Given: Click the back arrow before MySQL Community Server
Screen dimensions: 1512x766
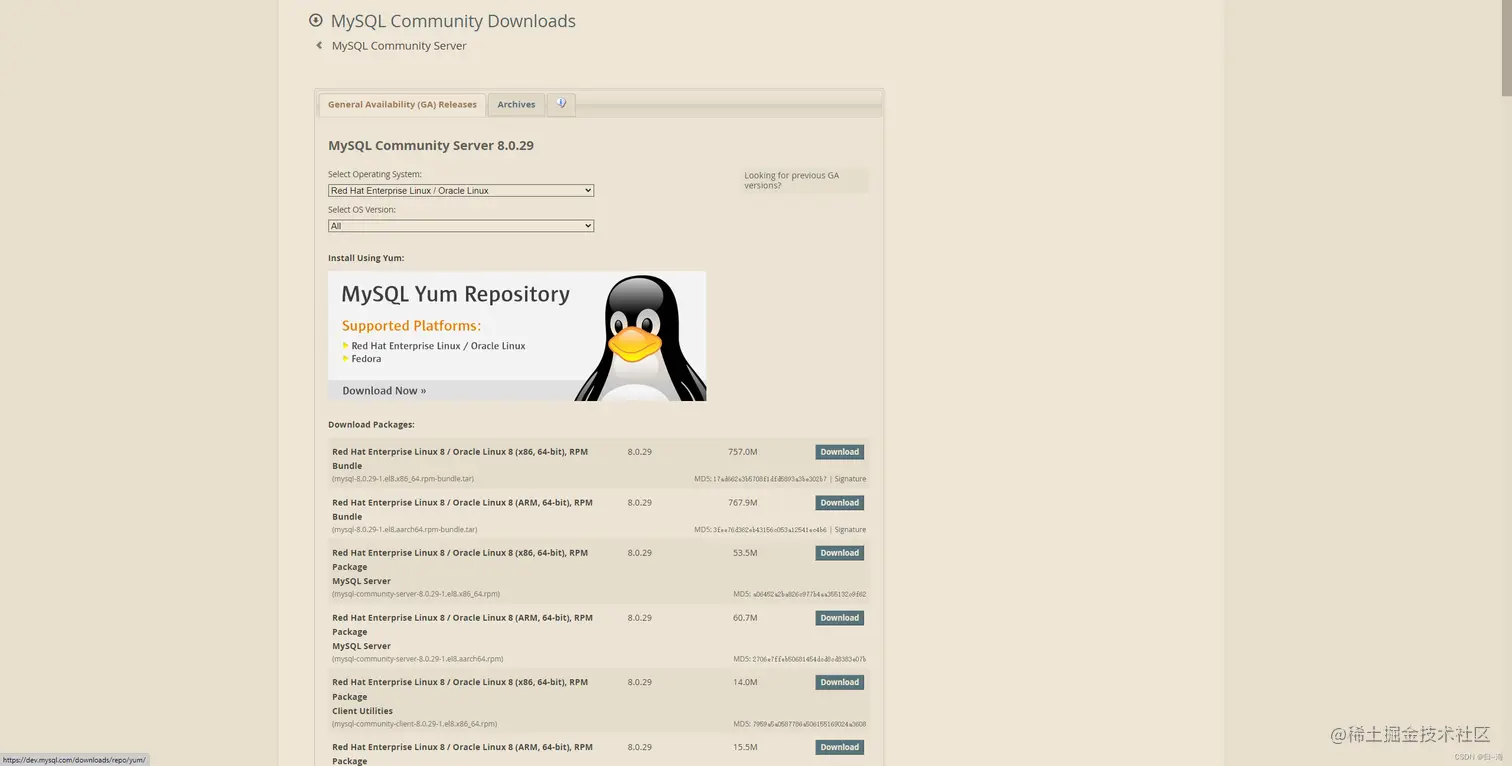Looking at the screenshot, I should click(x=319, y=45).
